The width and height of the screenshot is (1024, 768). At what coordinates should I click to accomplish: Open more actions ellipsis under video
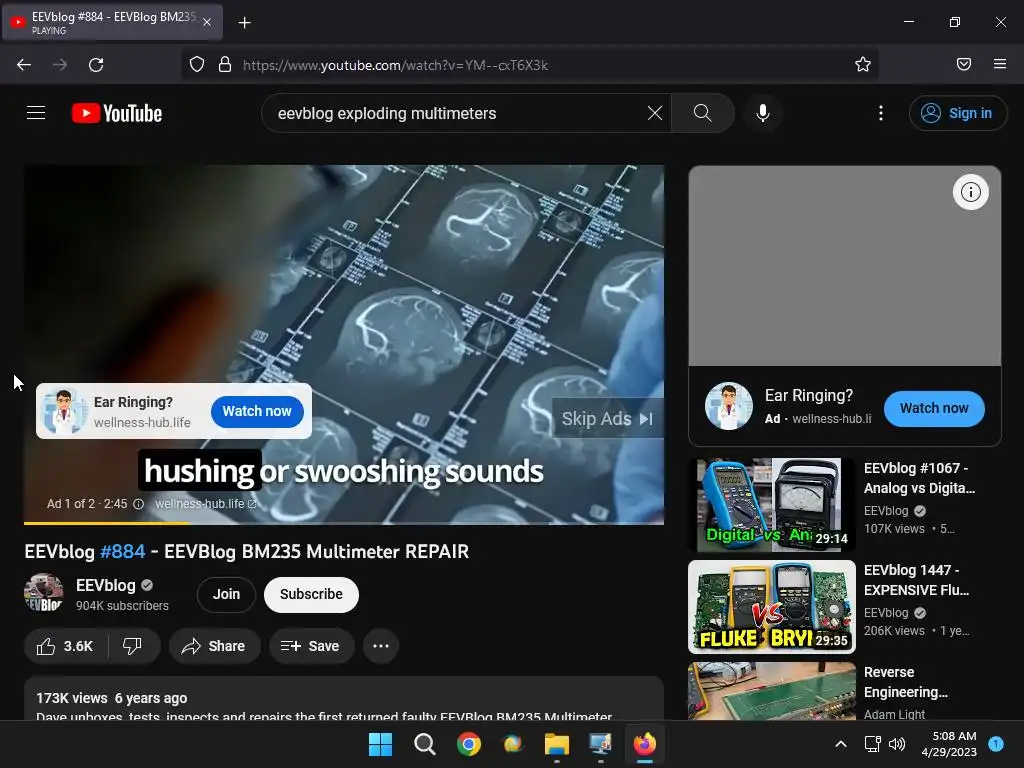pos(381,646)
